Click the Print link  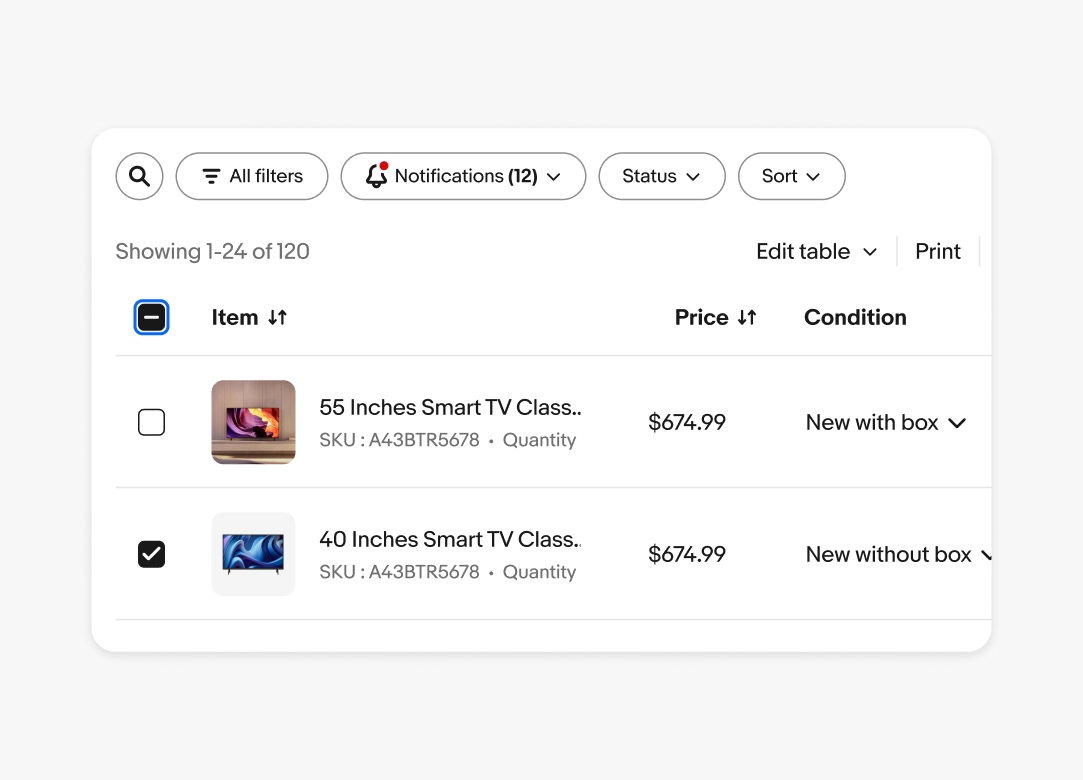[x=937, y=251]
